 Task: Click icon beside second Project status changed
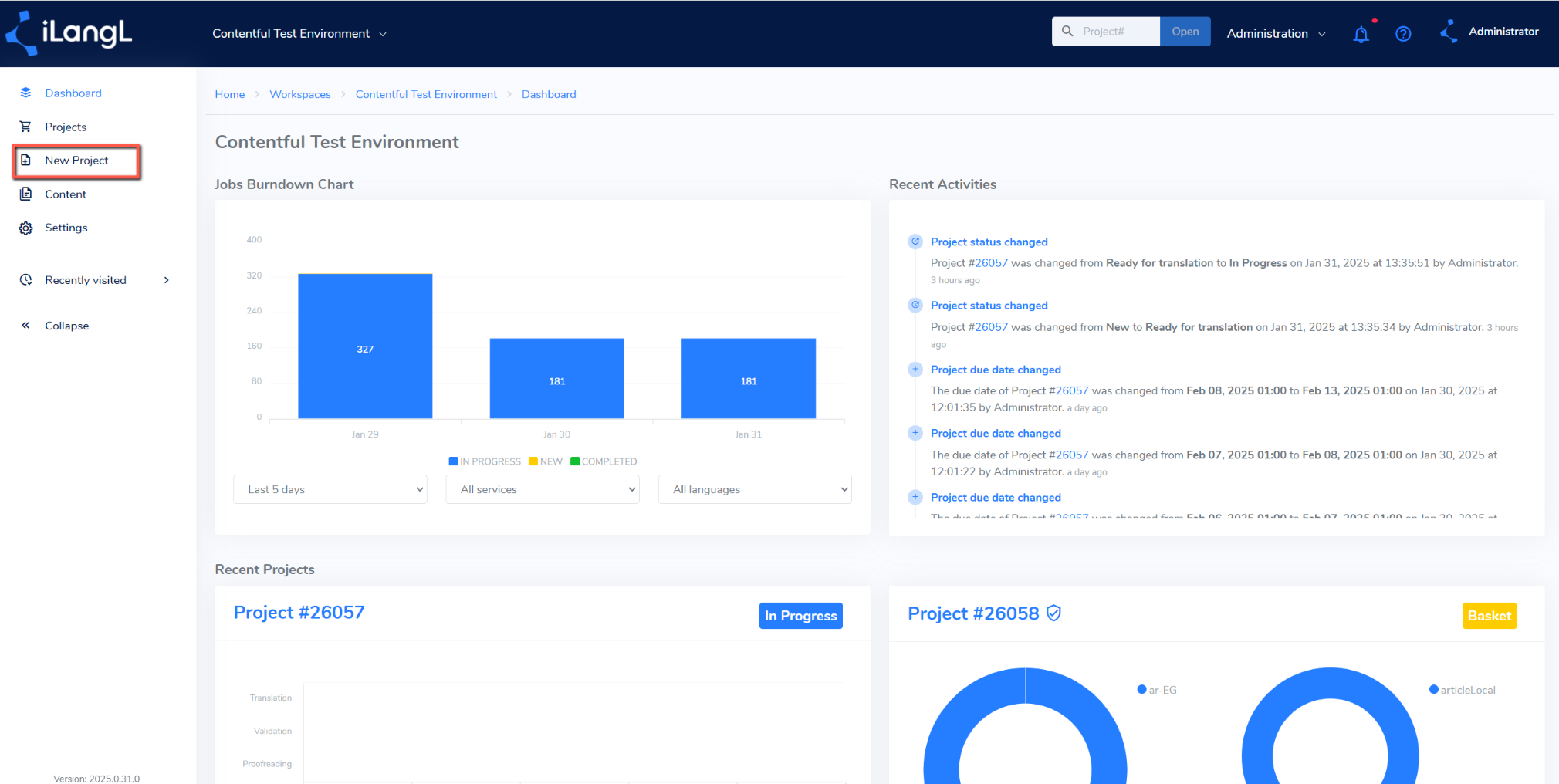tap(915, 305)
